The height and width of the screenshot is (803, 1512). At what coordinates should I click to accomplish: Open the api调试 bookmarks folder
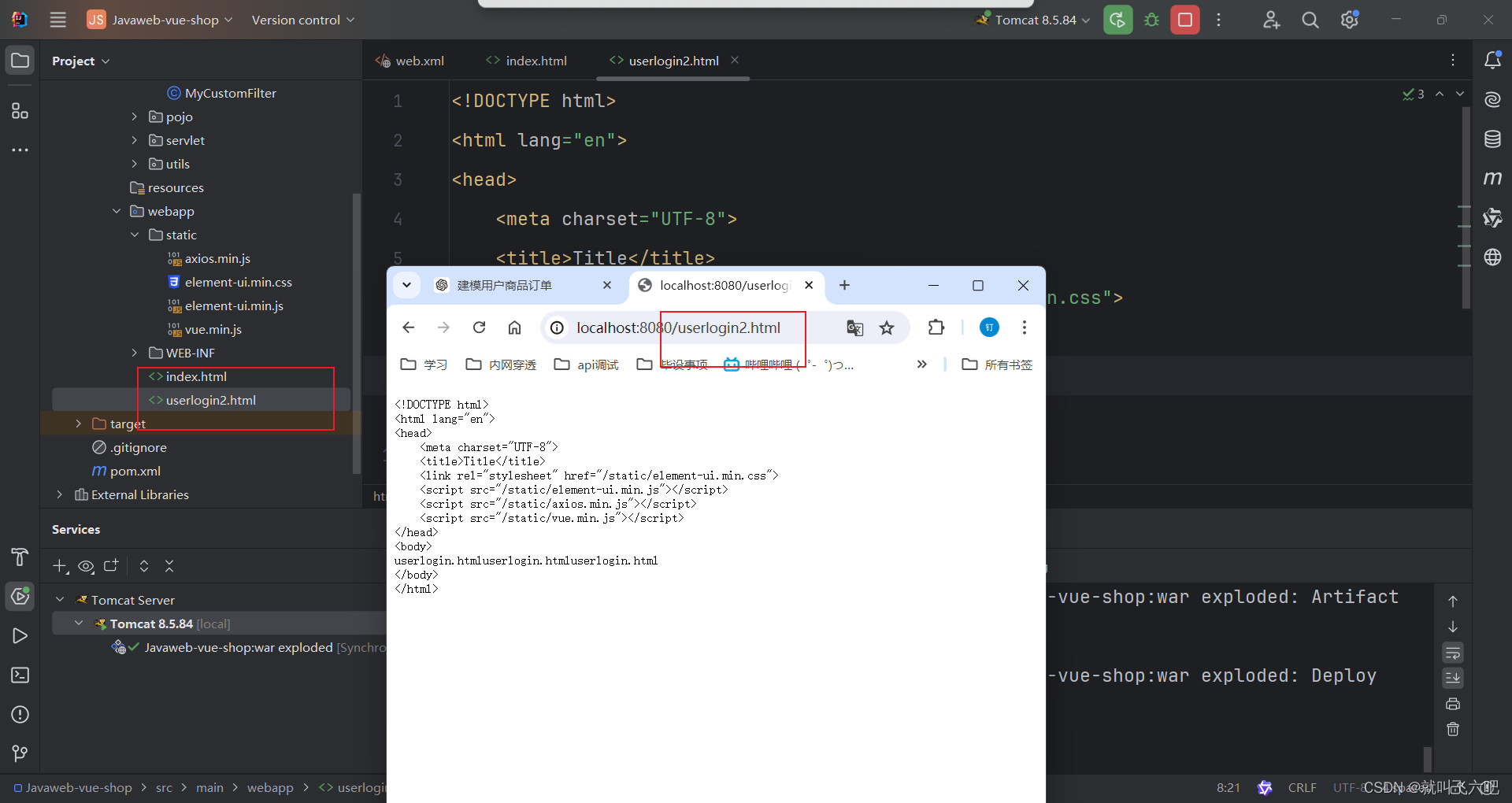587,364
